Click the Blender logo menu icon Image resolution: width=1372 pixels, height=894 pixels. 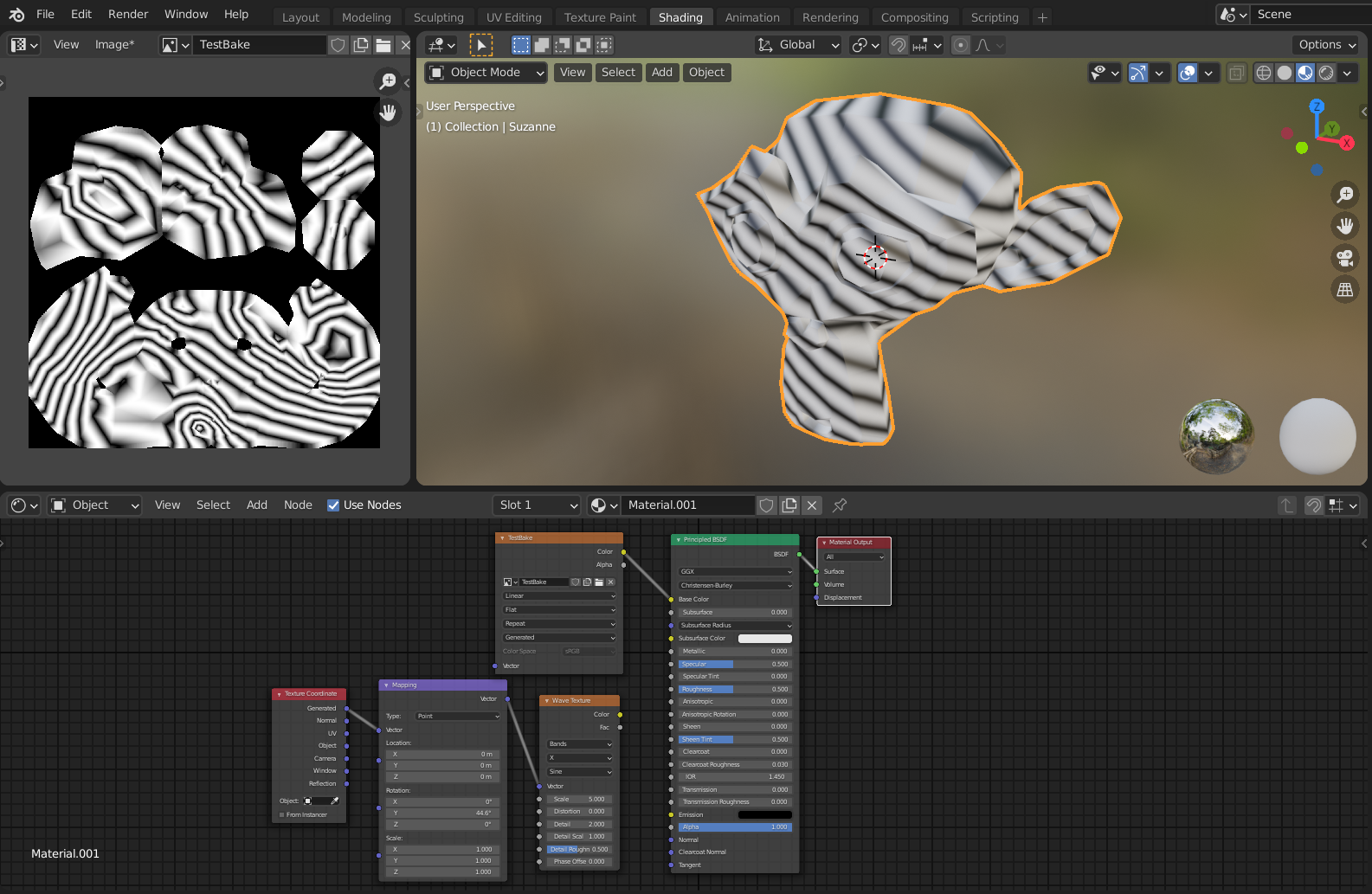click(16, 15)
